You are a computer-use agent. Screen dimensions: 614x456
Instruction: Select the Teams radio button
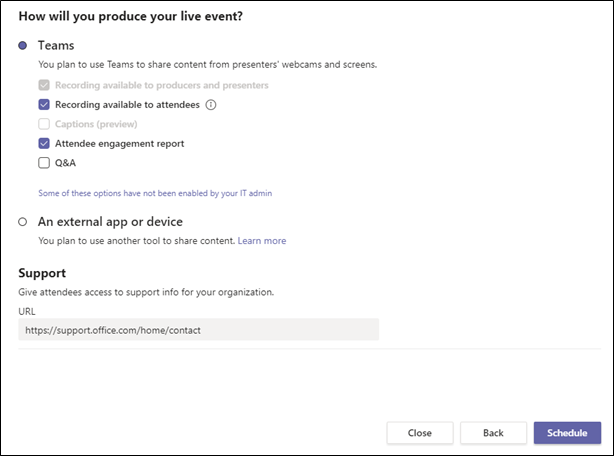point(23,45)
